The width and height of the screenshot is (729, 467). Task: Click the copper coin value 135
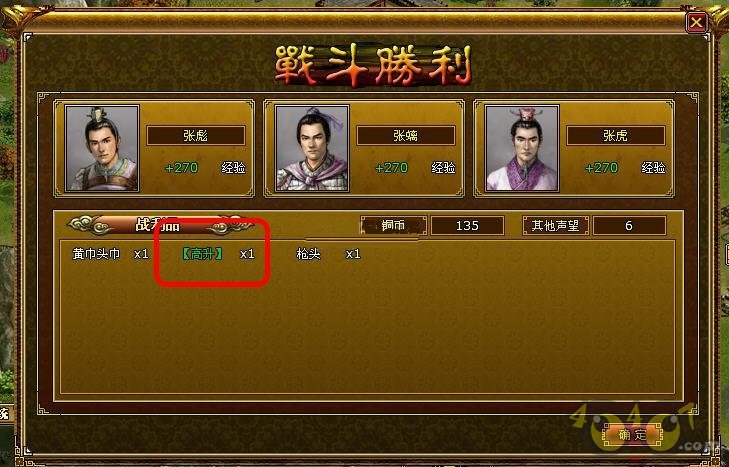[x=467, y=226]
